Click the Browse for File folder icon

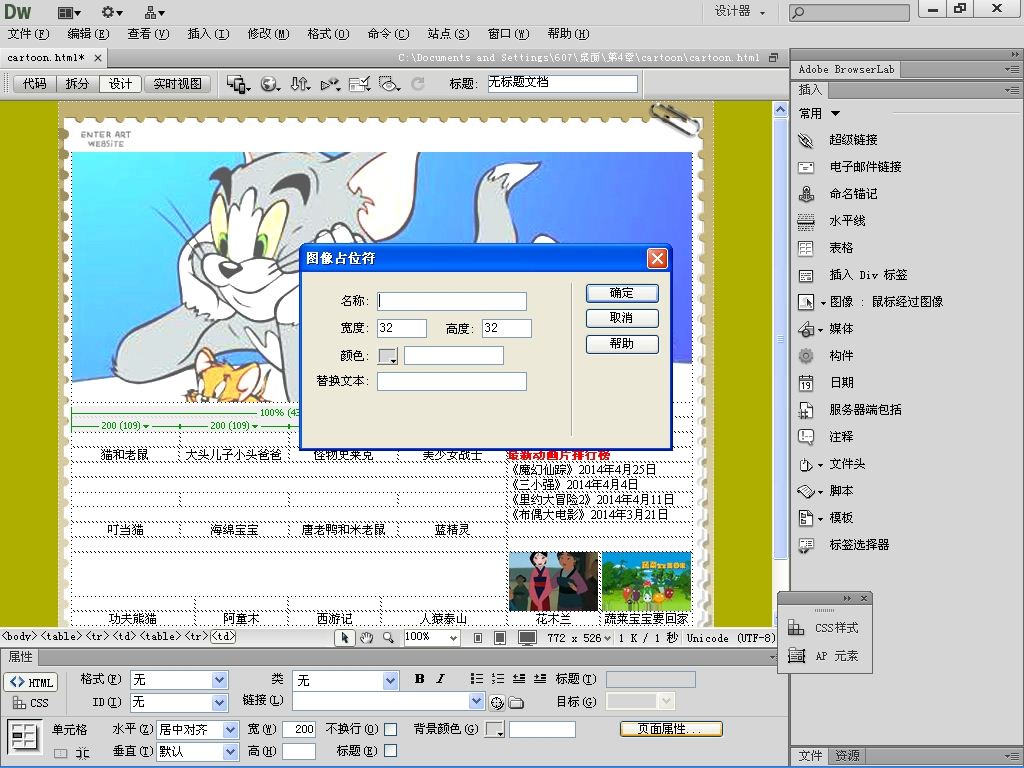point(517,702)
